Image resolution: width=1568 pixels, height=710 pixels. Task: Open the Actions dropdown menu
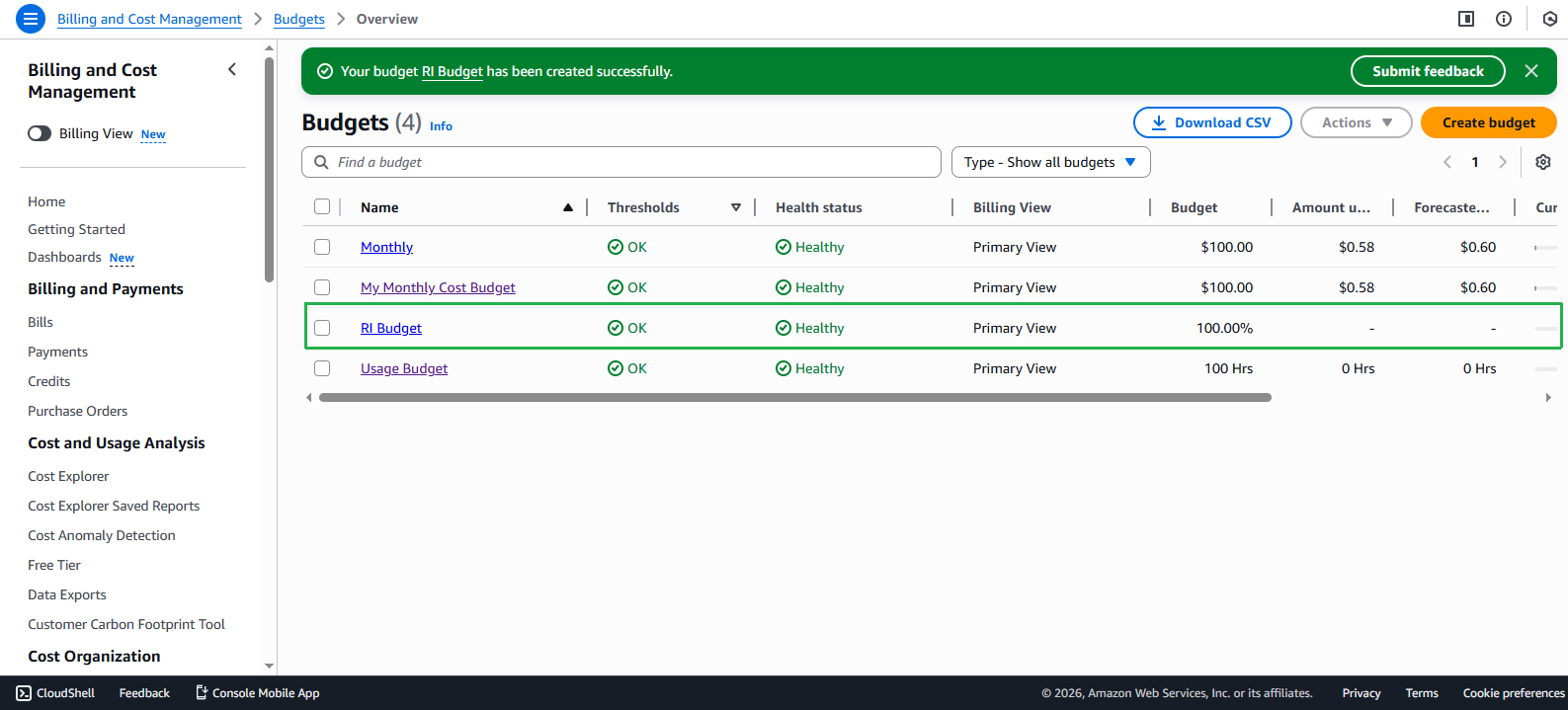(x=1356, y=122)
